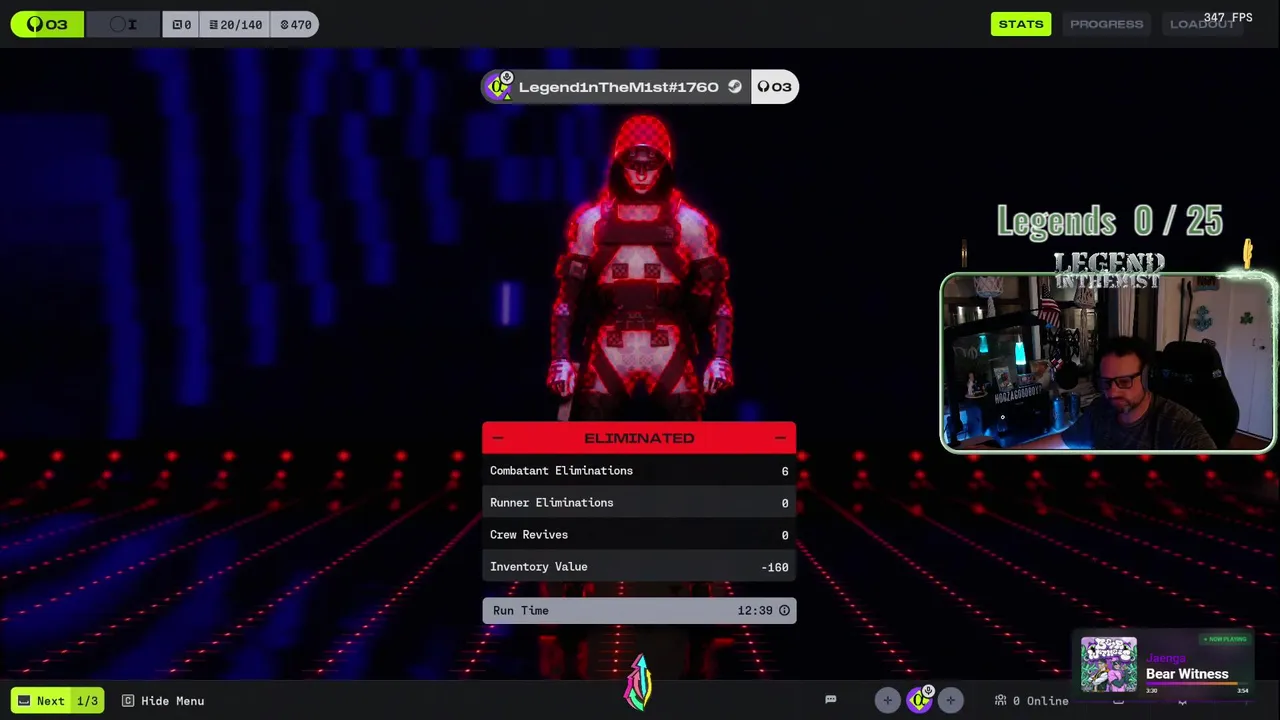Click the Legend1nTheM1st#1760 player name
The height and width of the screenshot is (720, 1280).
pyautogui.click(x=618, y=87)
